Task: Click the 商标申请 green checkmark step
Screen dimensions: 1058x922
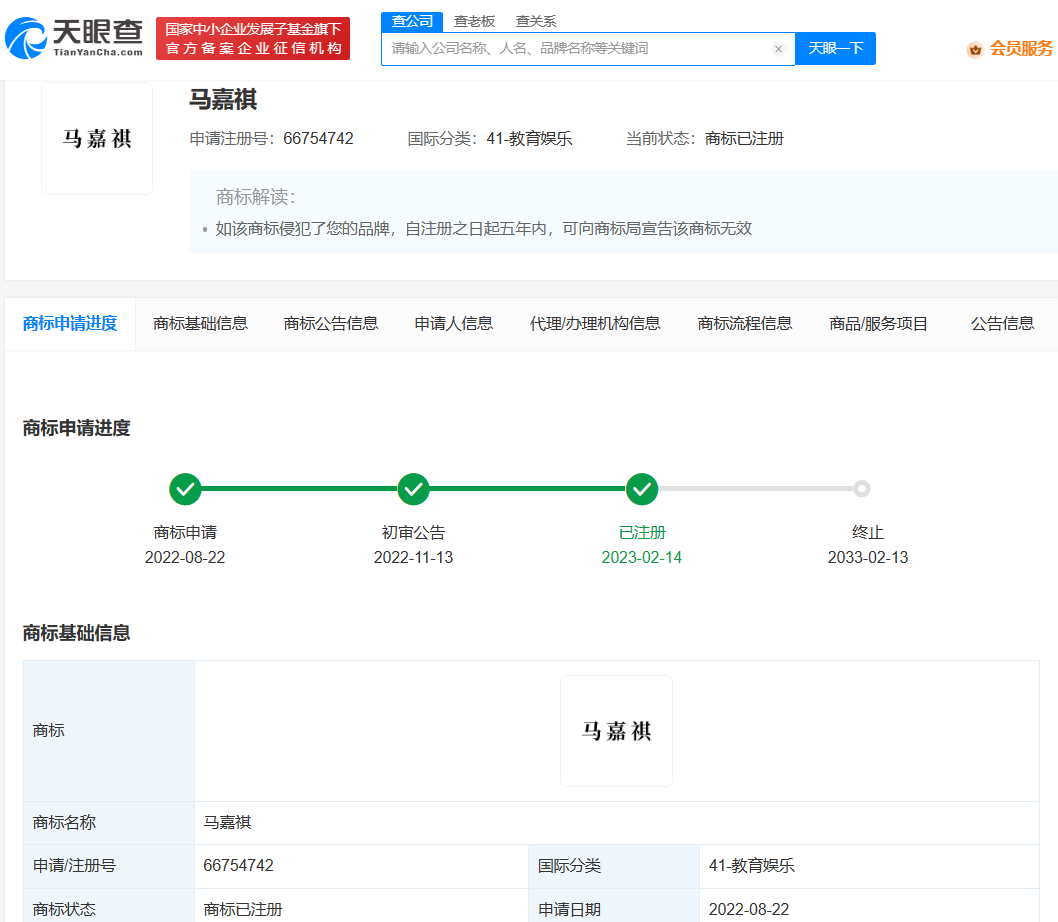Action: (185, 489)
